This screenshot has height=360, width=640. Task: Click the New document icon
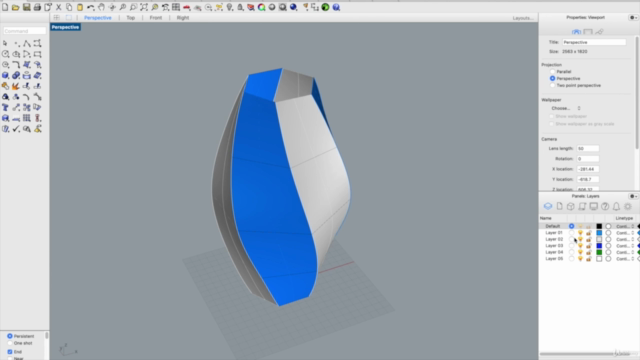click(x=5, y=7)
